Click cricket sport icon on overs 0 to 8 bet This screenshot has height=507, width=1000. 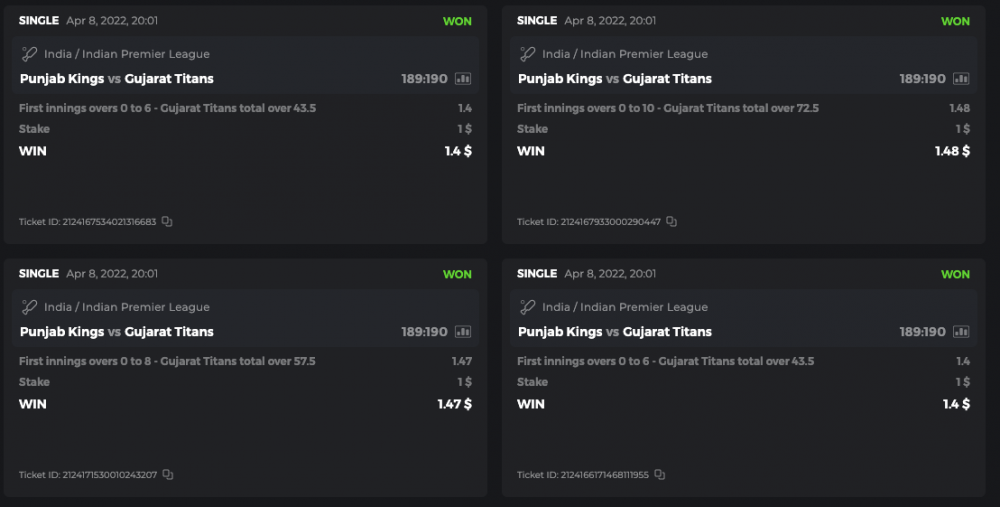pos(30,307)
